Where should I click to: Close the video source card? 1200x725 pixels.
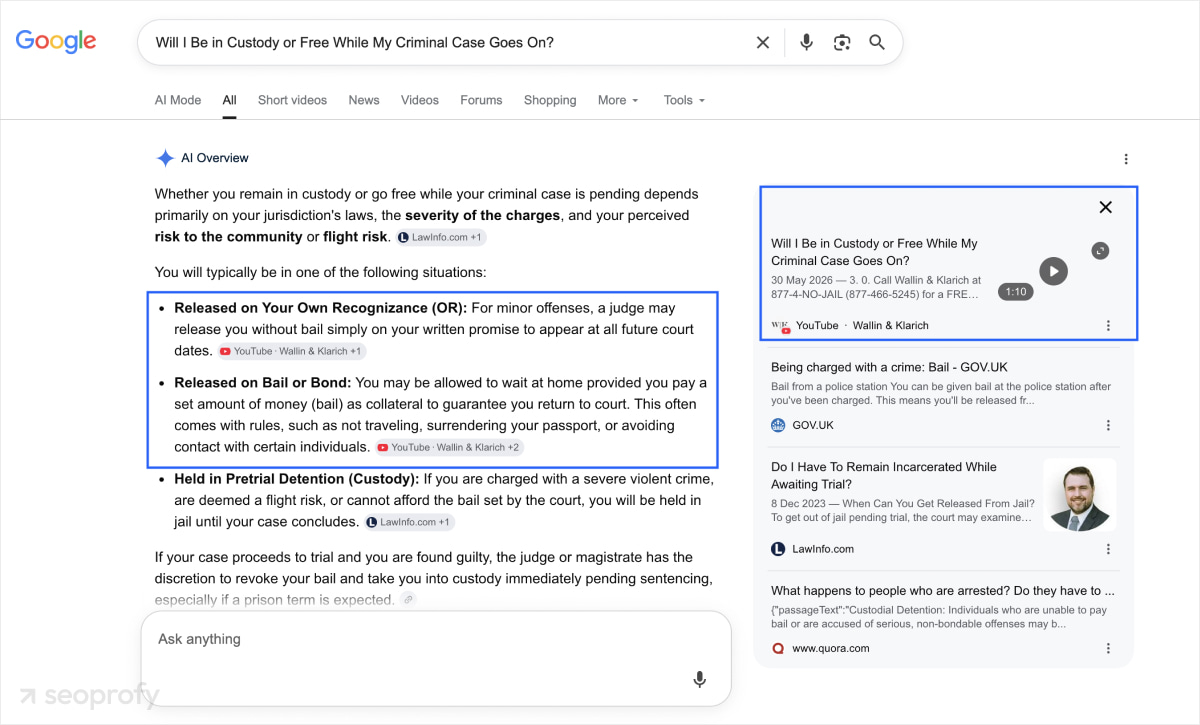[x=1105, y=207]
